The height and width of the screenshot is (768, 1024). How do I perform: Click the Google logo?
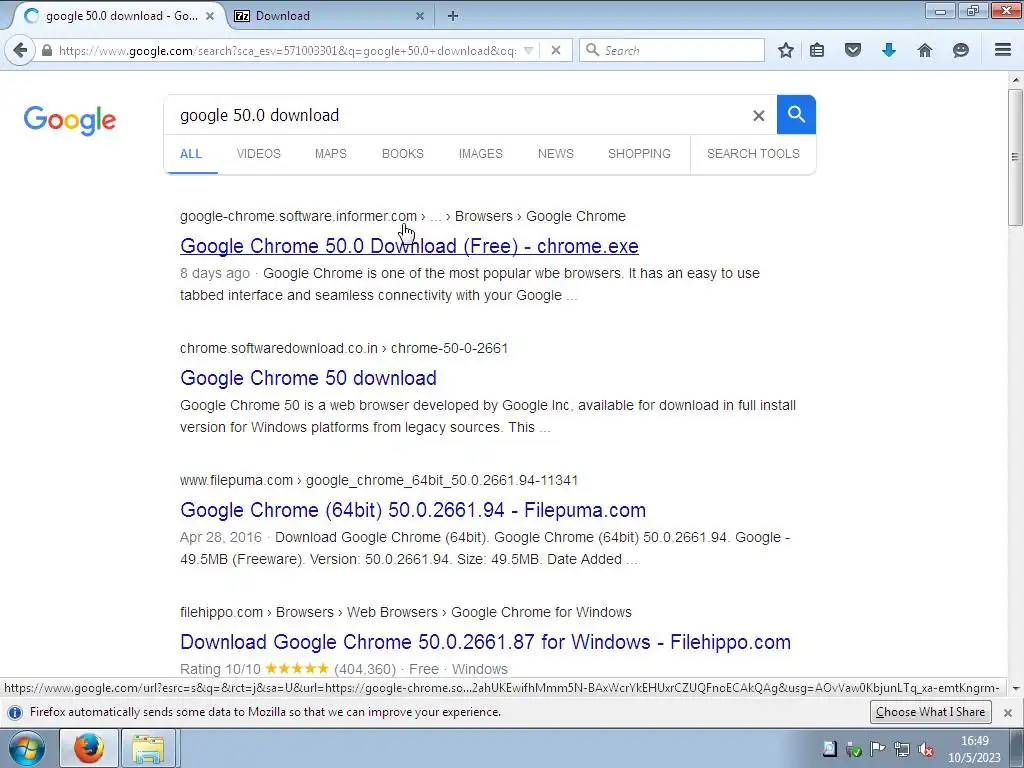click(x=70, y=120)
